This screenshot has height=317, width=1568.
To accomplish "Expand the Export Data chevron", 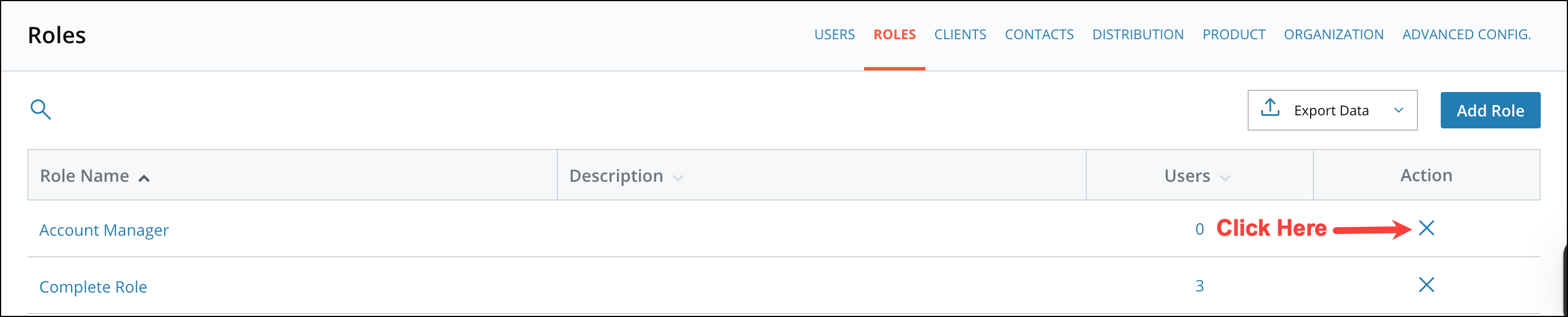I will click(x=1399, y=110).
